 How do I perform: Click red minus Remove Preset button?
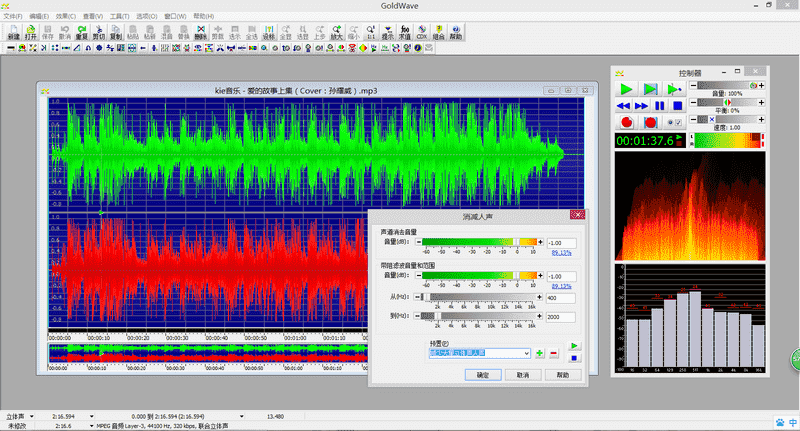554,353
